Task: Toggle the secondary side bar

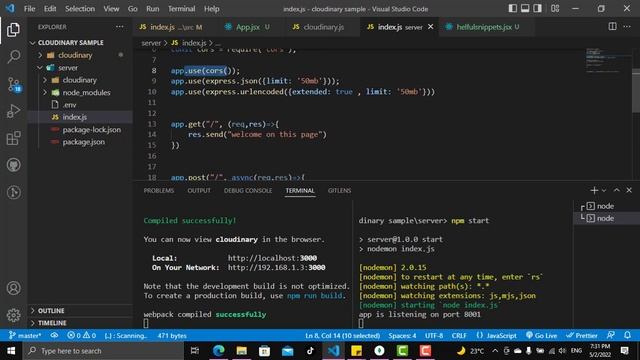Action: [538, 9]
